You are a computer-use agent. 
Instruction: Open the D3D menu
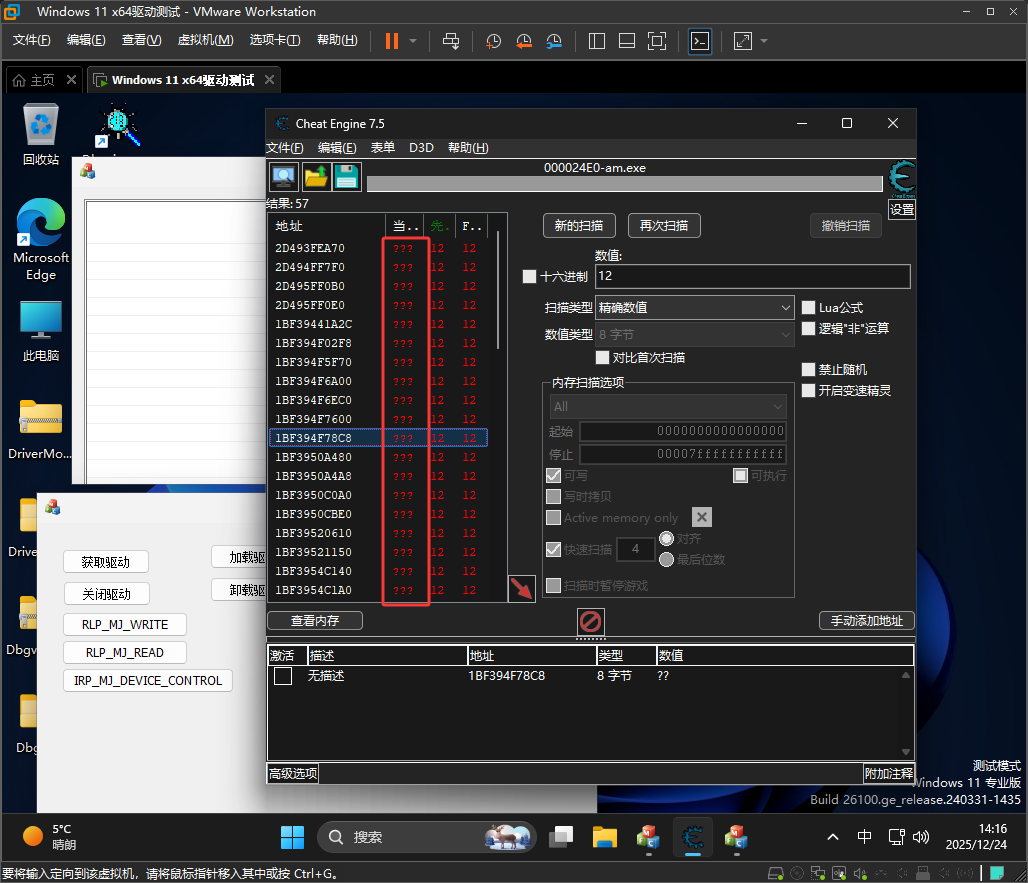422,147
